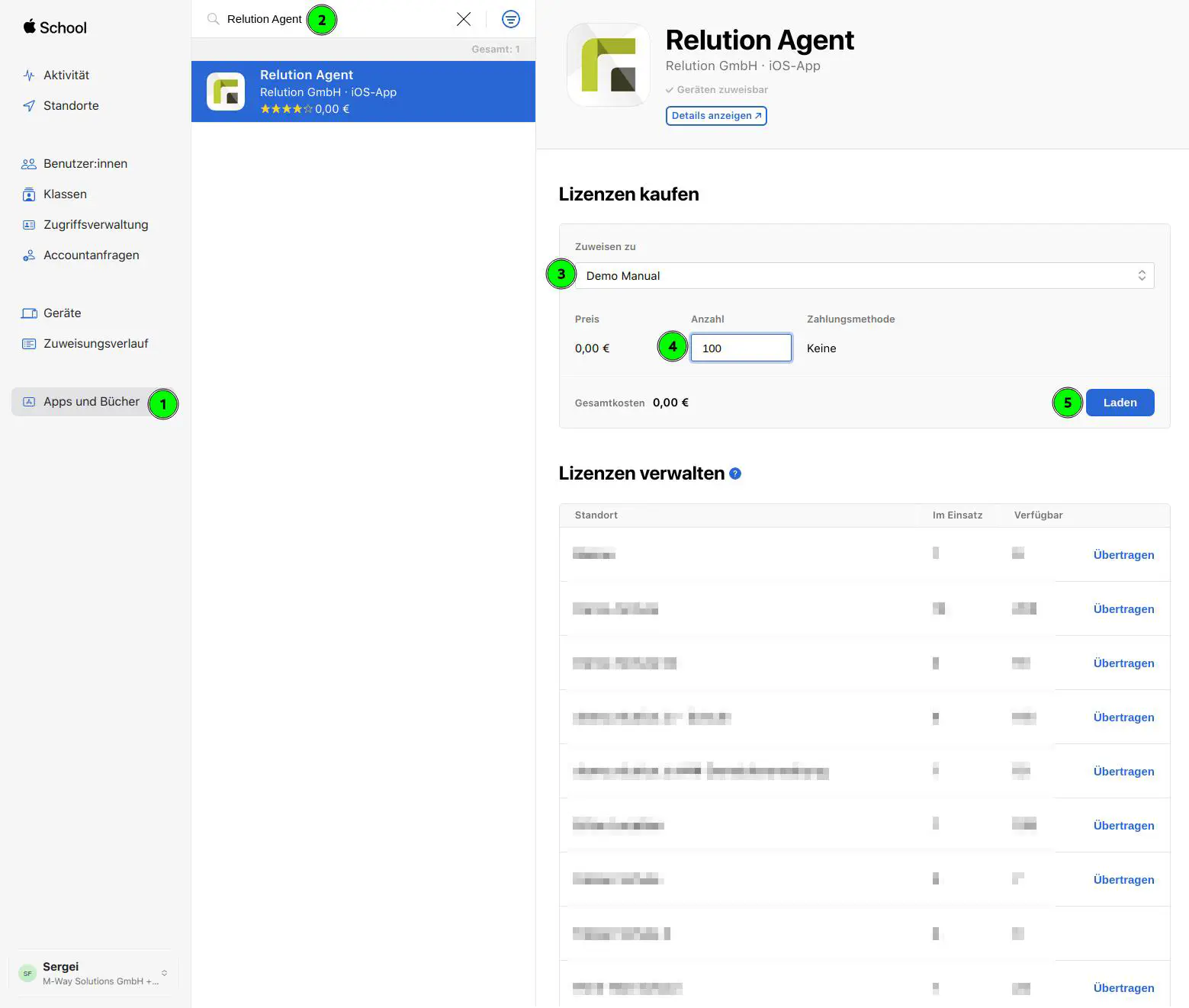1189x1008 pixels.
Task: Click the Aktivität sidebar icon
Action: pos(29,75)
